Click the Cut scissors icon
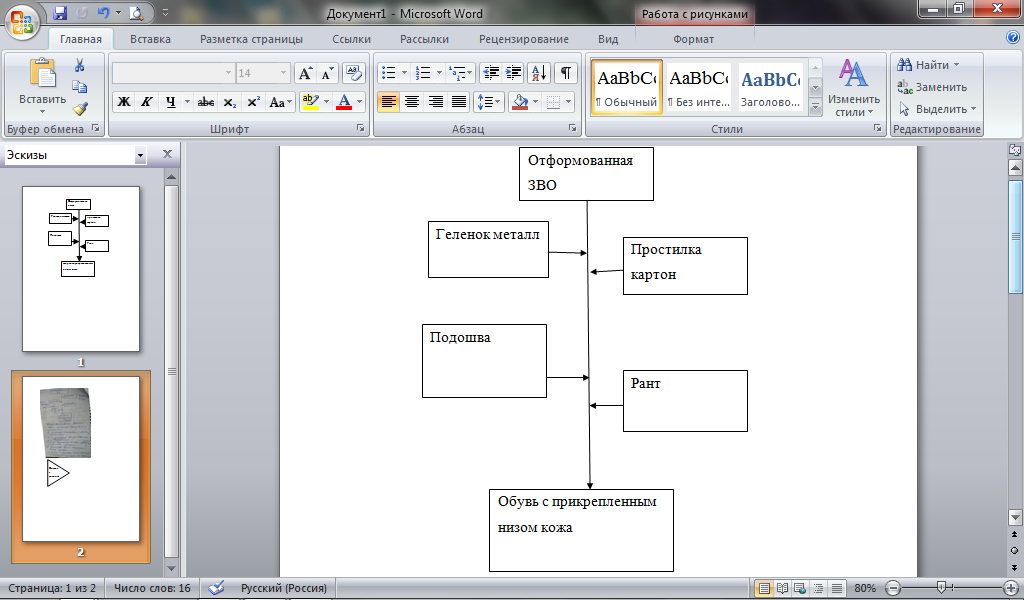 (x=80, y=65)
